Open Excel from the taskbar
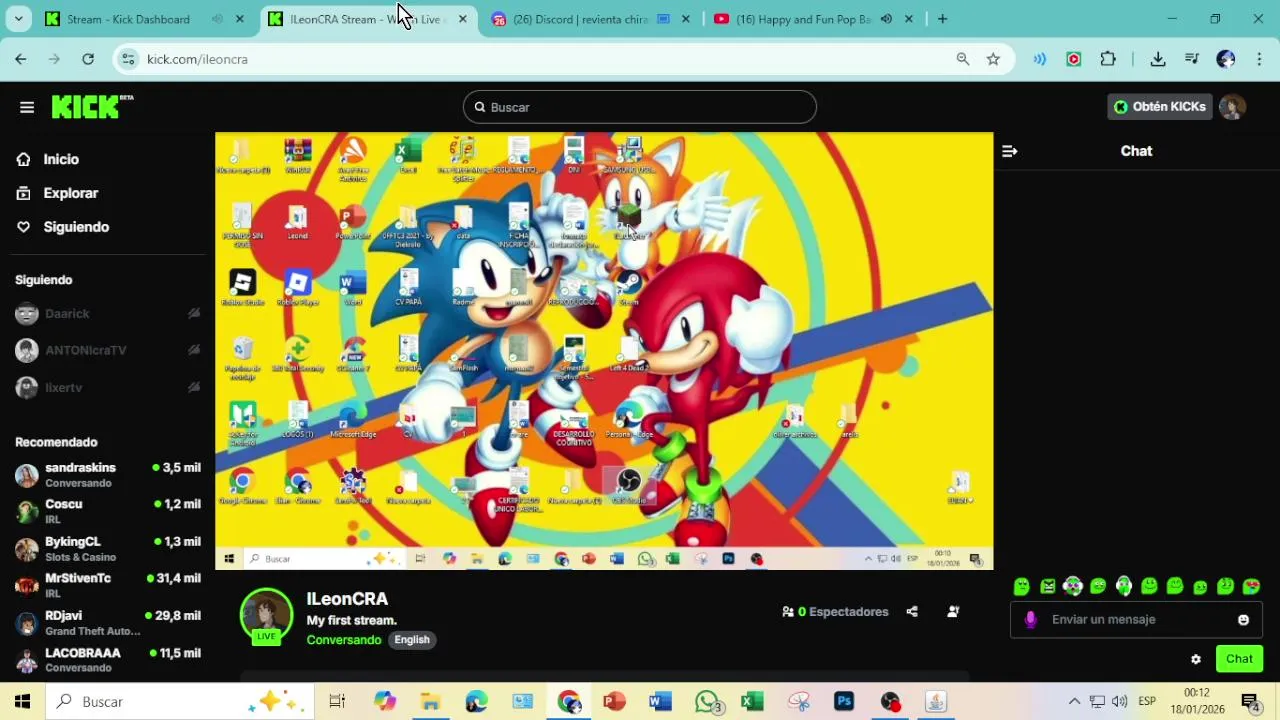 (x=752, y=702)
